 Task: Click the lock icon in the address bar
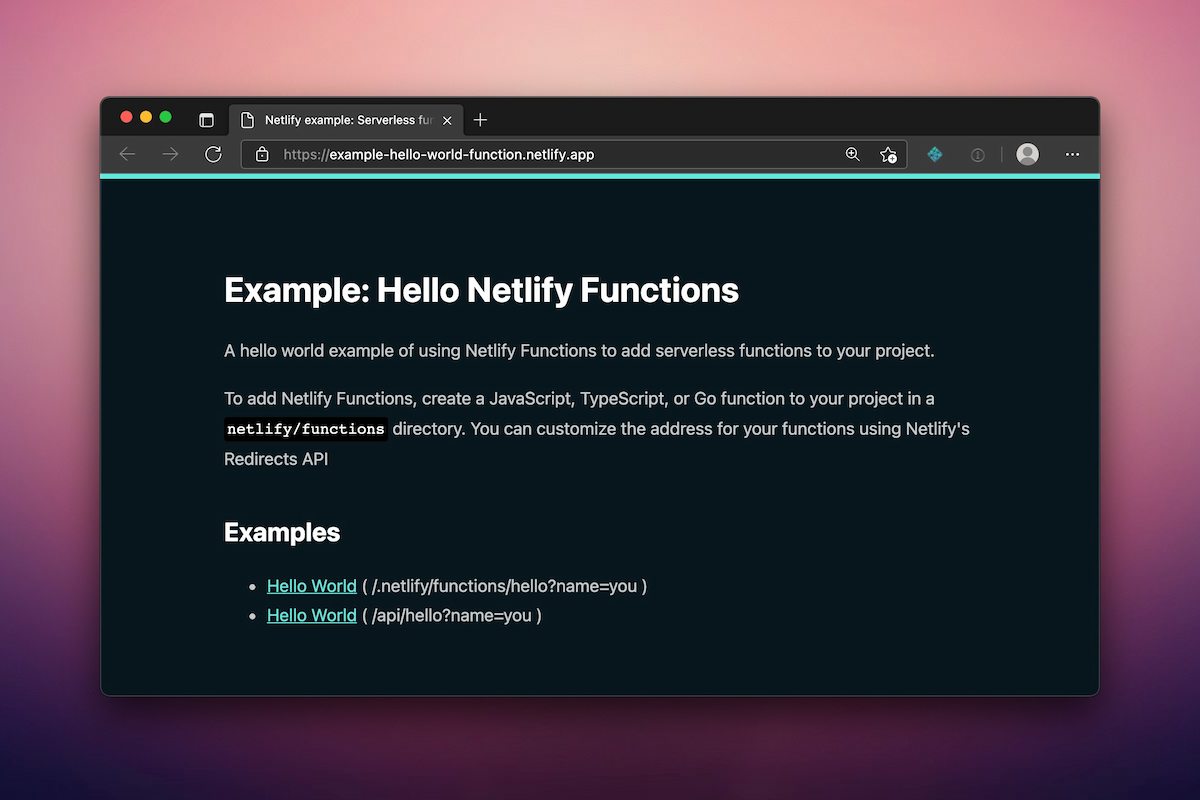(x=262, y=154)
